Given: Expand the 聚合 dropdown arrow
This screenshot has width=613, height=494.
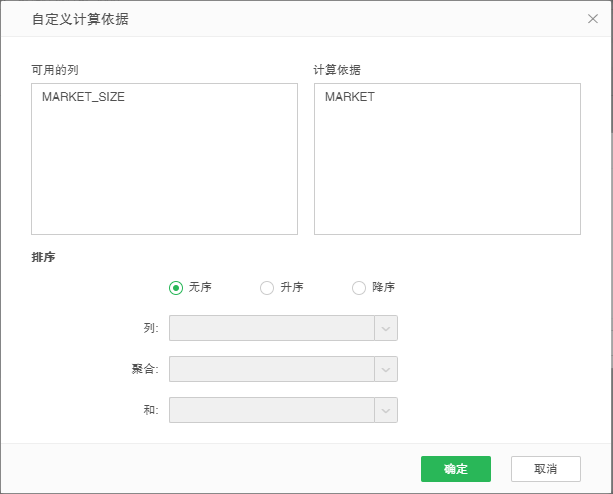Looking at the screenshot, I should coord(386,369).
